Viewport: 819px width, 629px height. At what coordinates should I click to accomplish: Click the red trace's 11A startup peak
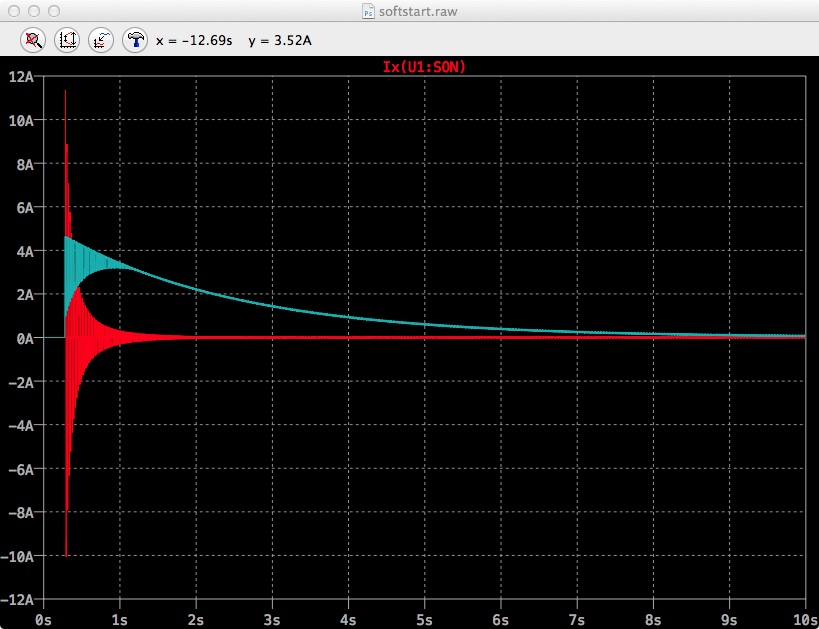click(x=65, y=92)
